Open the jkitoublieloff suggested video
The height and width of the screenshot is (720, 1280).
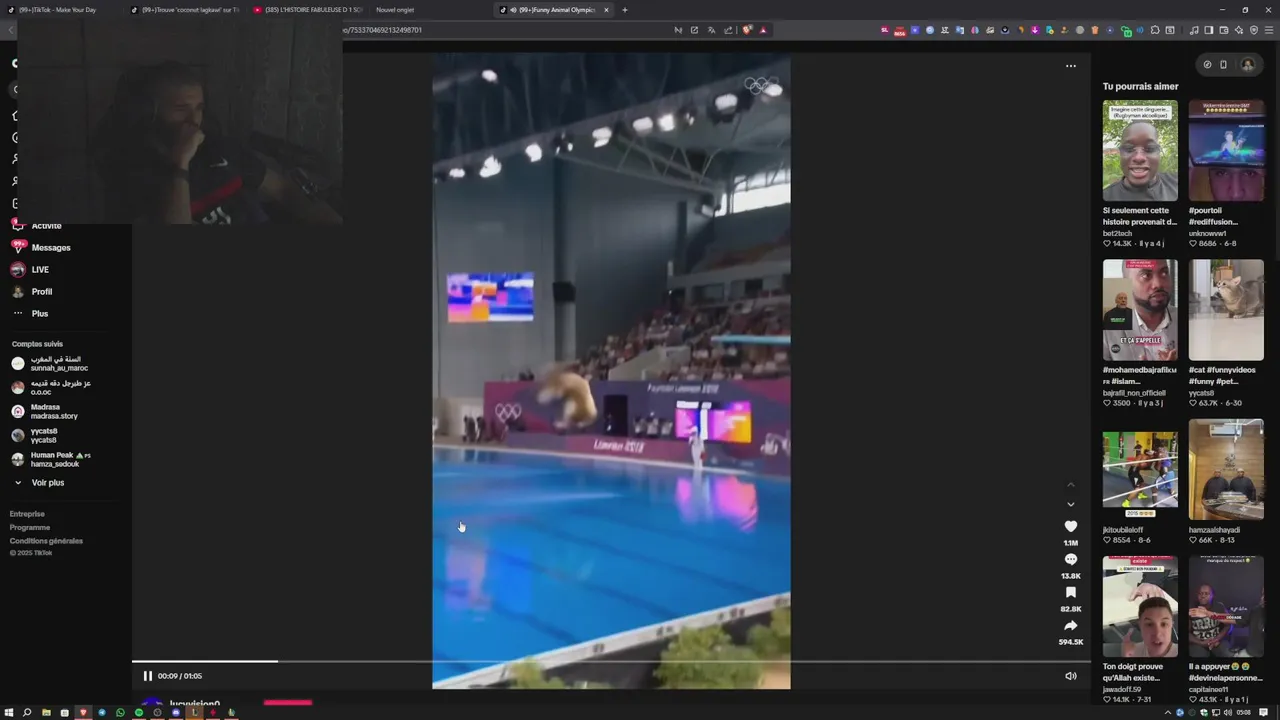tap(1140, 470)
